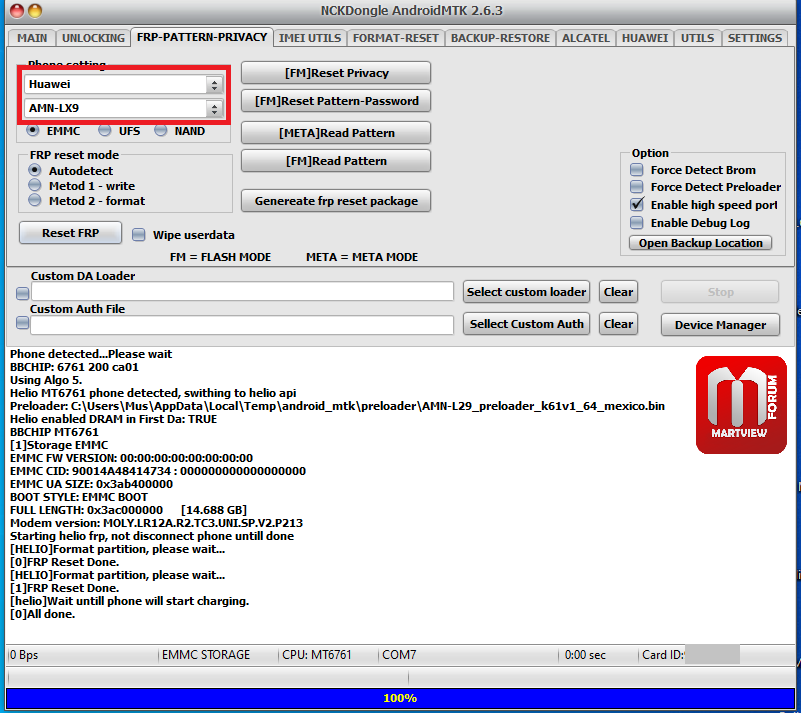Click the 'BOOT STYLE: EMMC BOOT' log line
Screen dimensions: 801x713
(x=79, y=497)
